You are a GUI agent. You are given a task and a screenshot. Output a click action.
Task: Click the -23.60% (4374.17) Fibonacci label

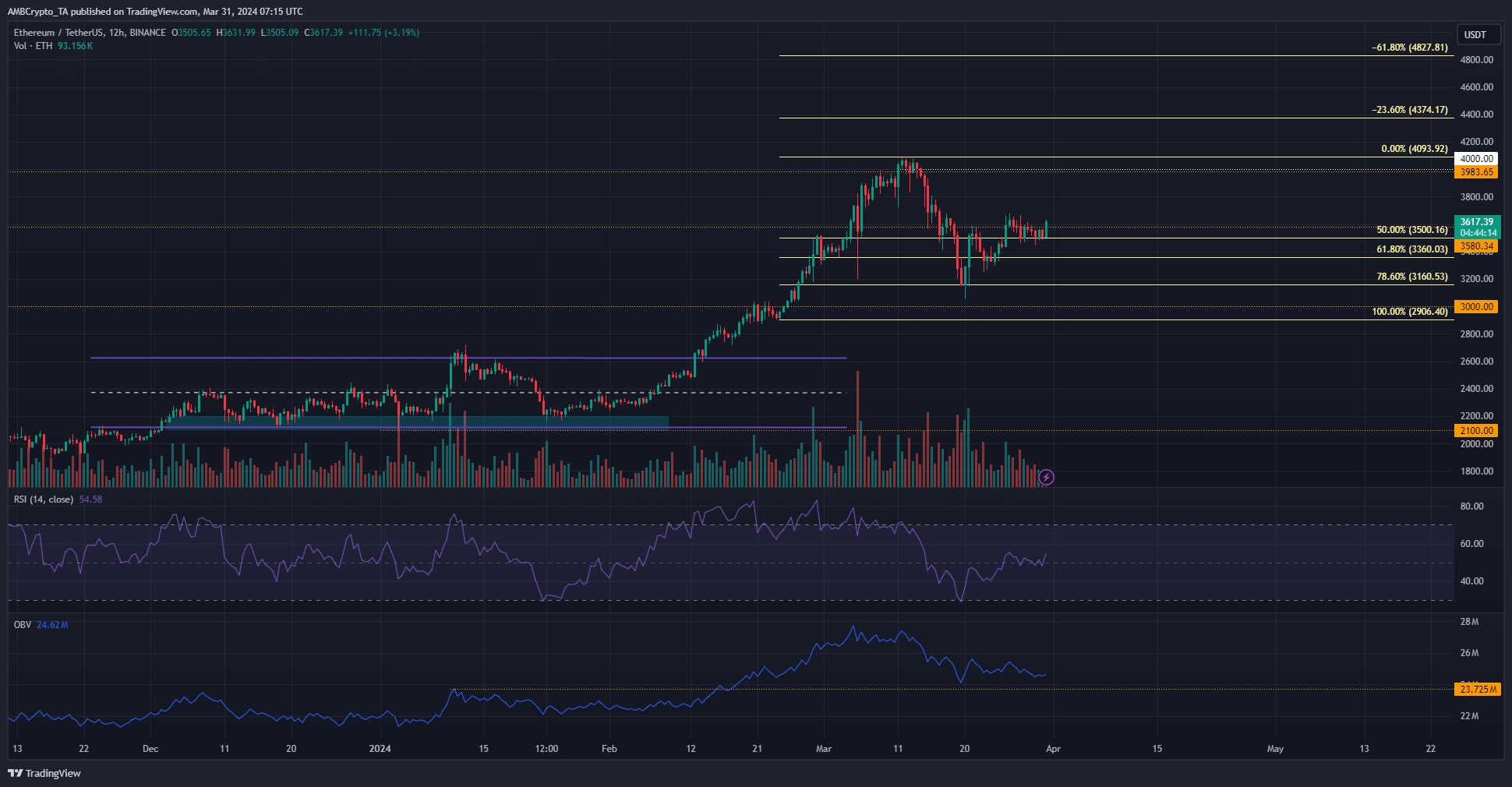pyautogui.click(x=1410, y=110)
